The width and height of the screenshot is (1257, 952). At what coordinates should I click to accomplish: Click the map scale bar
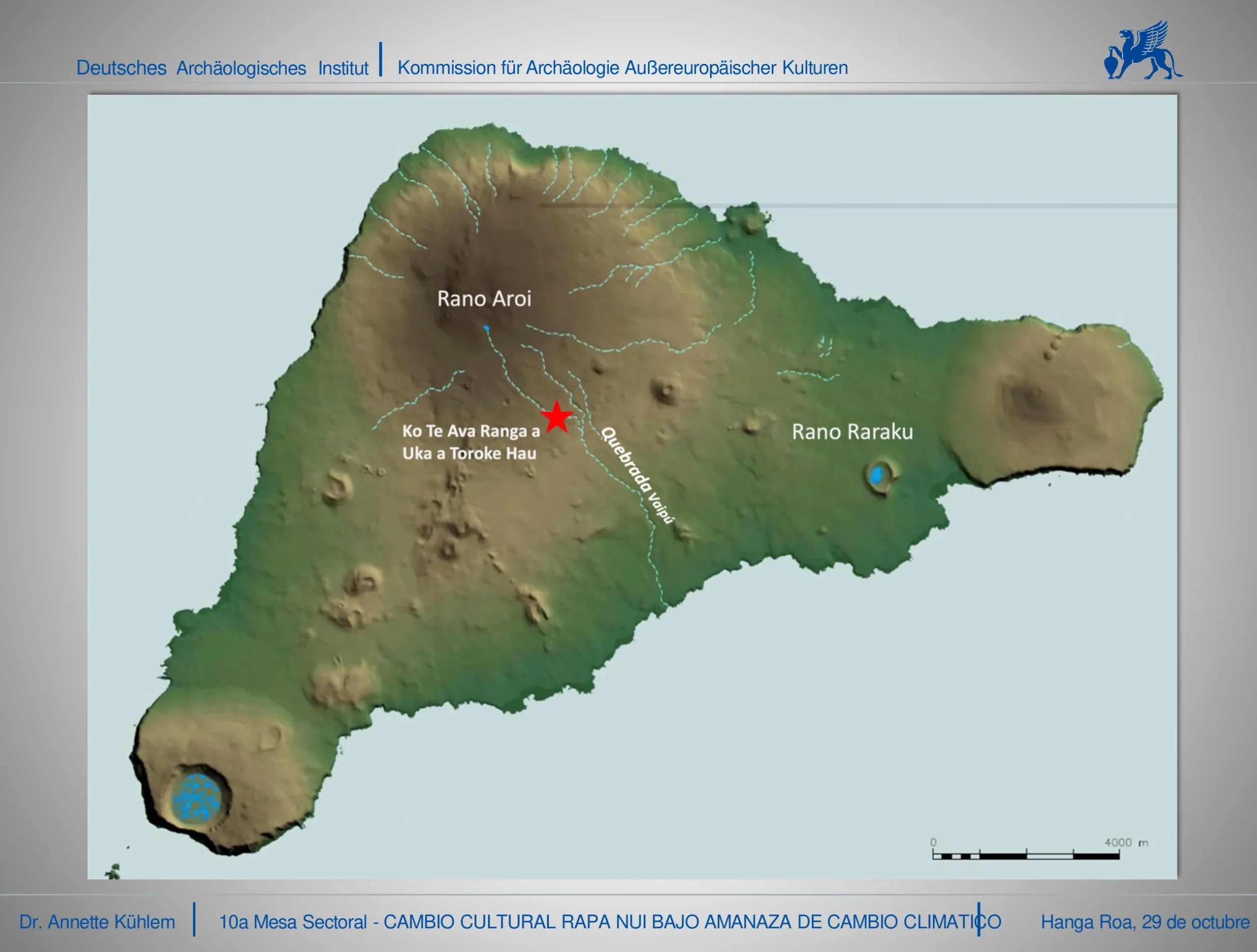tap(1026, 855)
